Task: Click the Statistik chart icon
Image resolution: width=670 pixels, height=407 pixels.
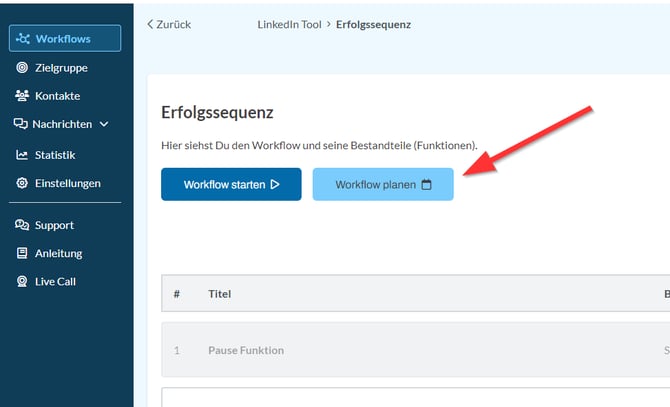Action: pyautogui.click(x=22, y=155)
